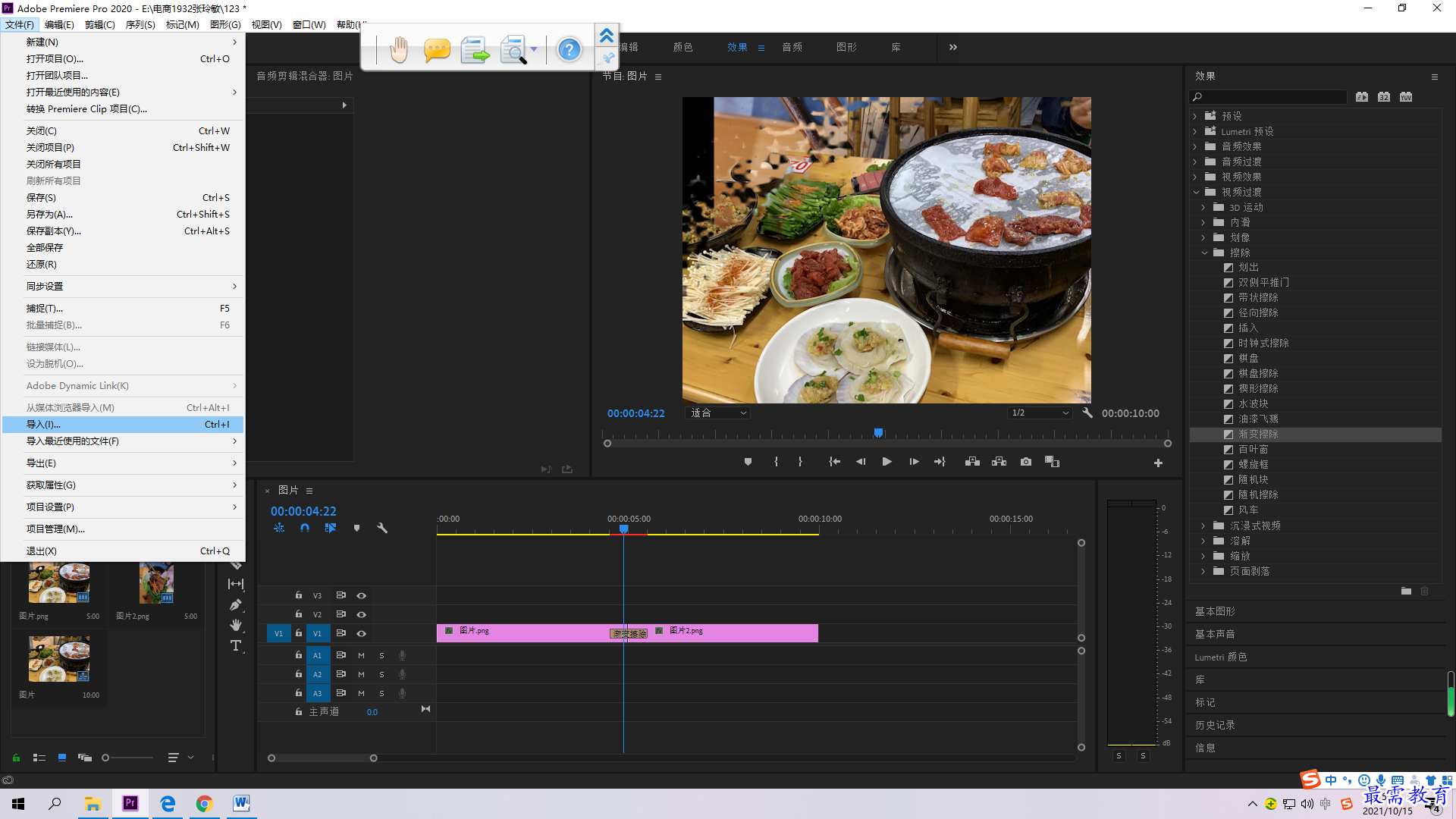Select the Type tool

pyautogui.click(x=236, y=645)
